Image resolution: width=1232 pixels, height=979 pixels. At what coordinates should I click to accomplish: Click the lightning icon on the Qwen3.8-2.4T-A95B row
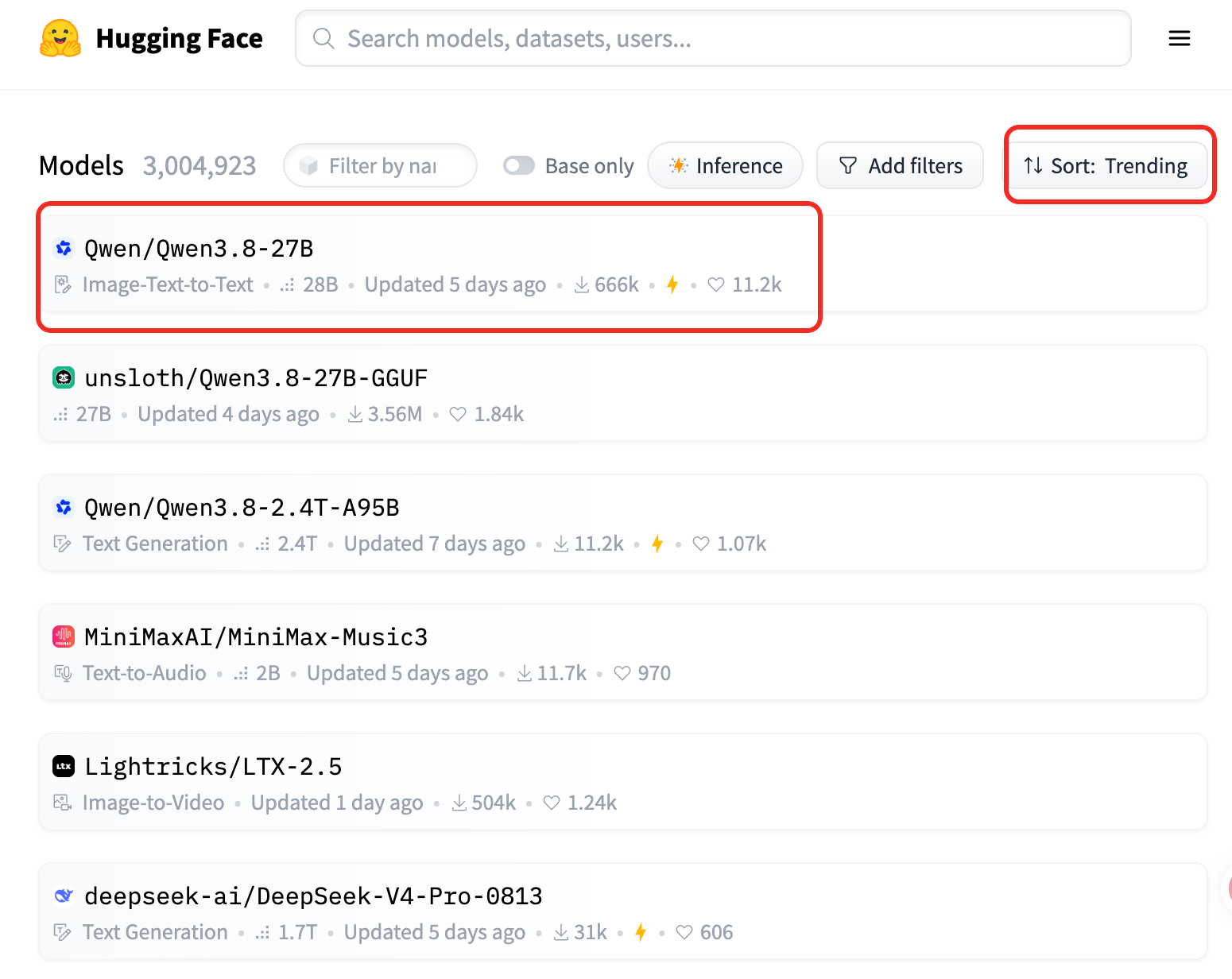point(657,544)
